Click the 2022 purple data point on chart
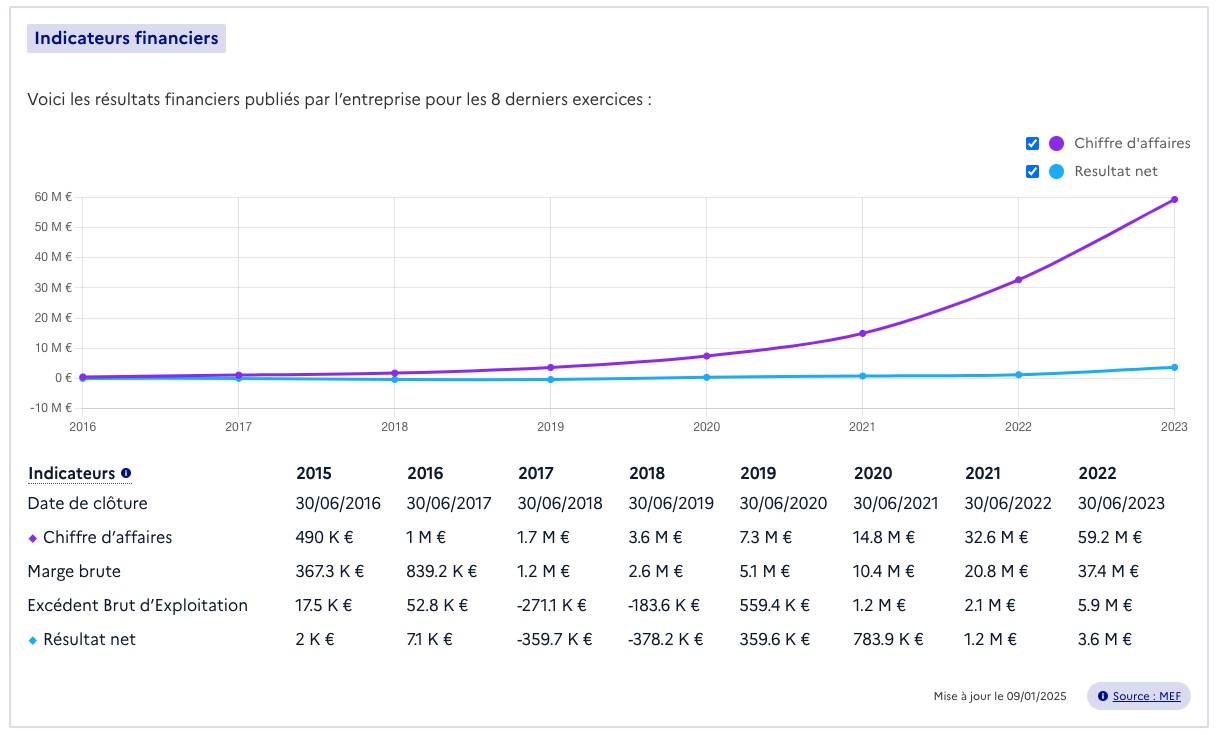 pos(1018,280)
